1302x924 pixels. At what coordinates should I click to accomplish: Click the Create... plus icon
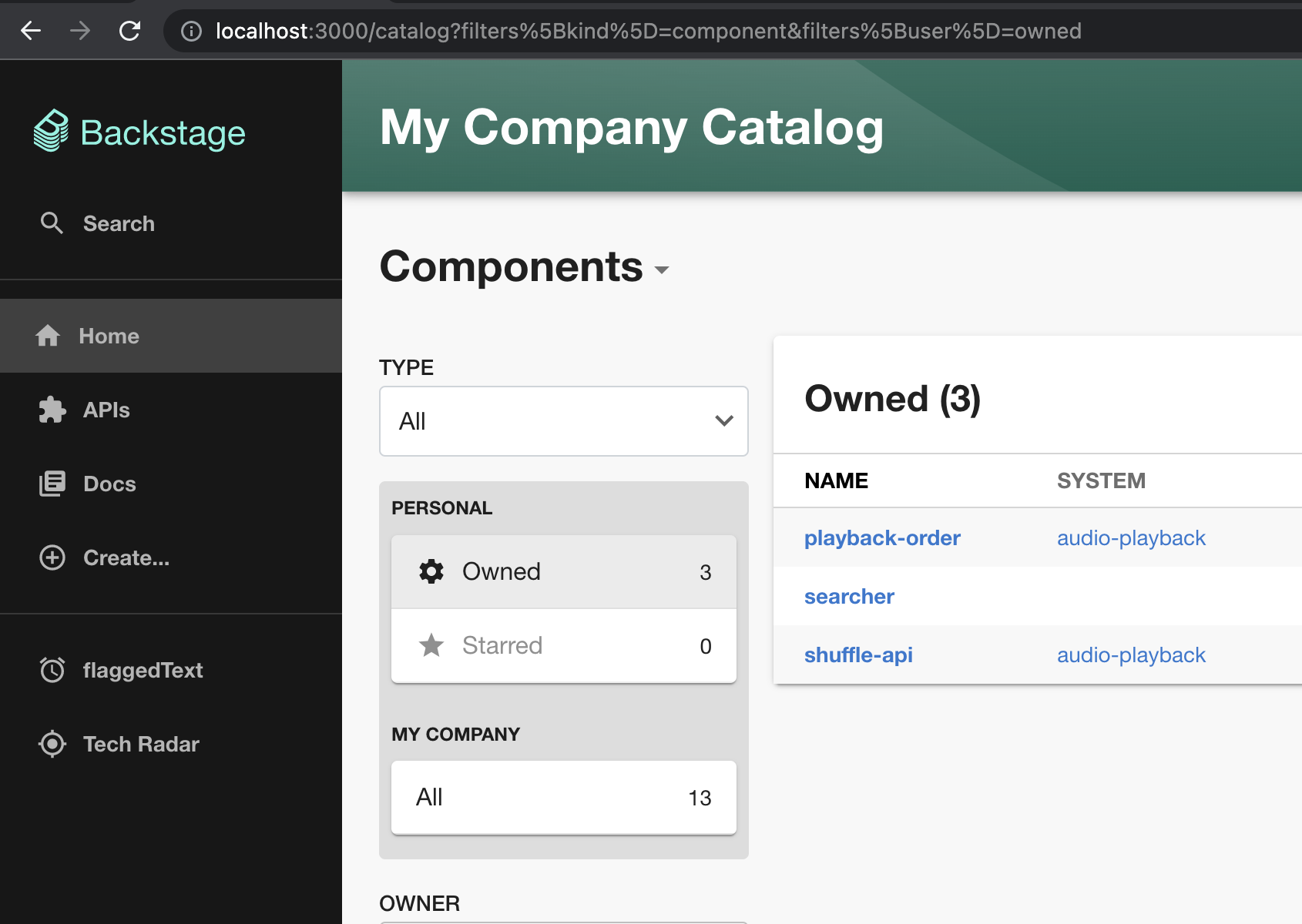click(51, 557)
